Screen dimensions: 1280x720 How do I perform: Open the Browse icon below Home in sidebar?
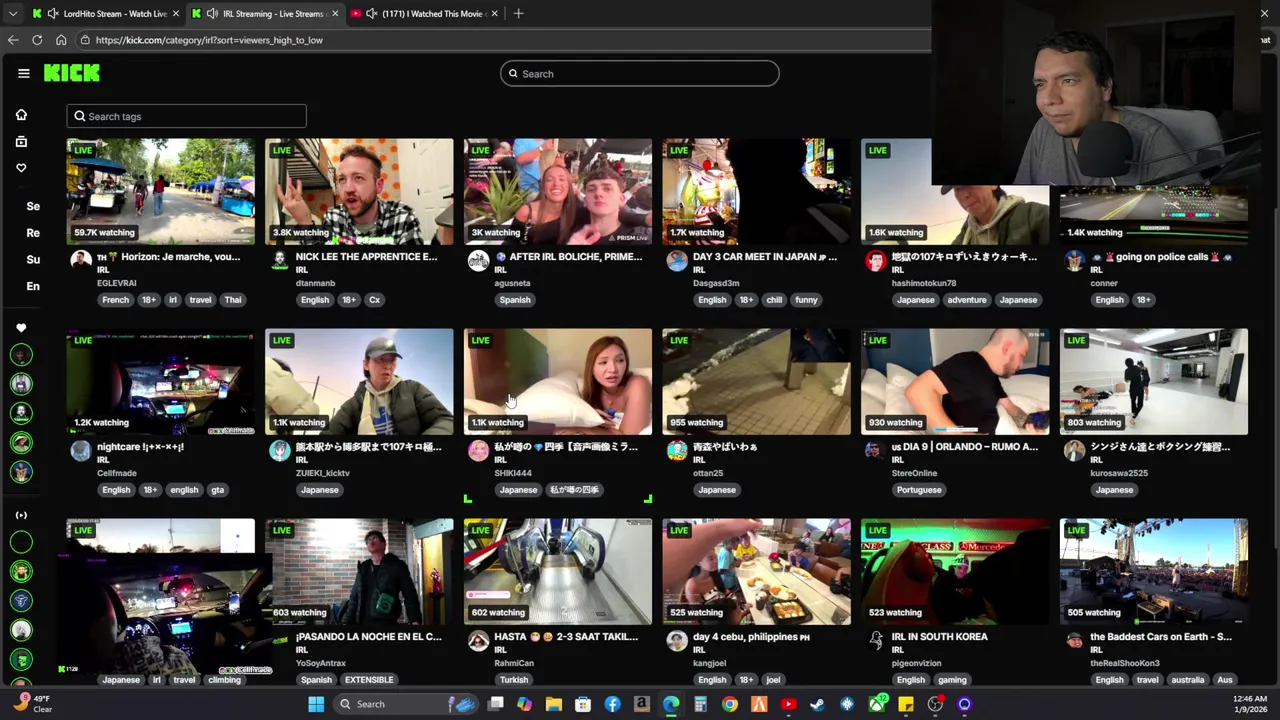21,141
